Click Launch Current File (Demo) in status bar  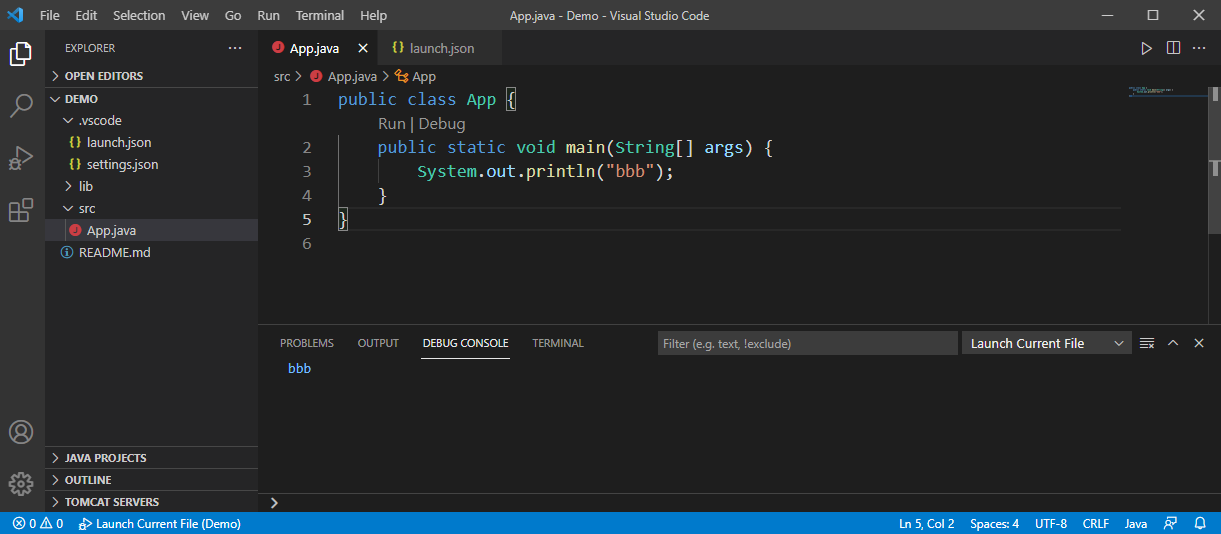click(159, 523)
